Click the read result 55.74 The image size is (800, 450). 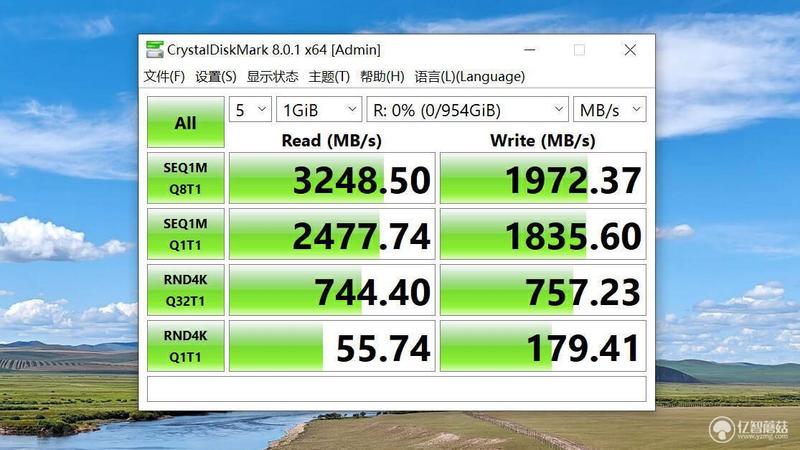click(x=332, y=346)
